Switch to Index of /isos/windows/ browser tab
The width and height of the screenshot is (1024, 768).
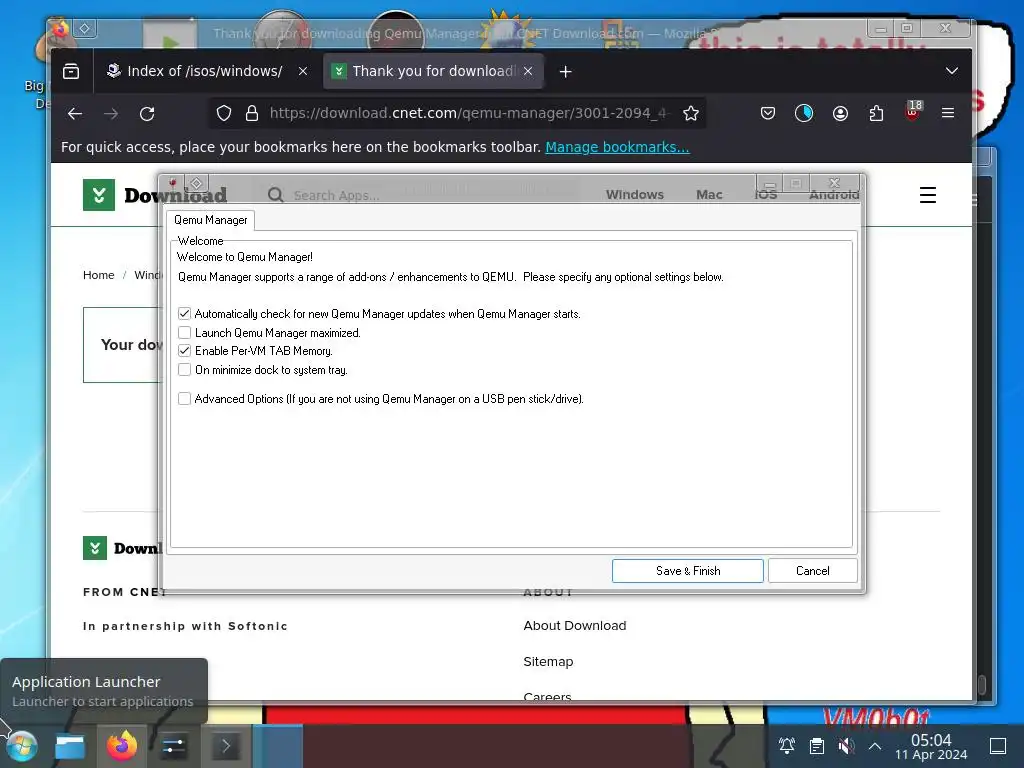pos(205,71)
